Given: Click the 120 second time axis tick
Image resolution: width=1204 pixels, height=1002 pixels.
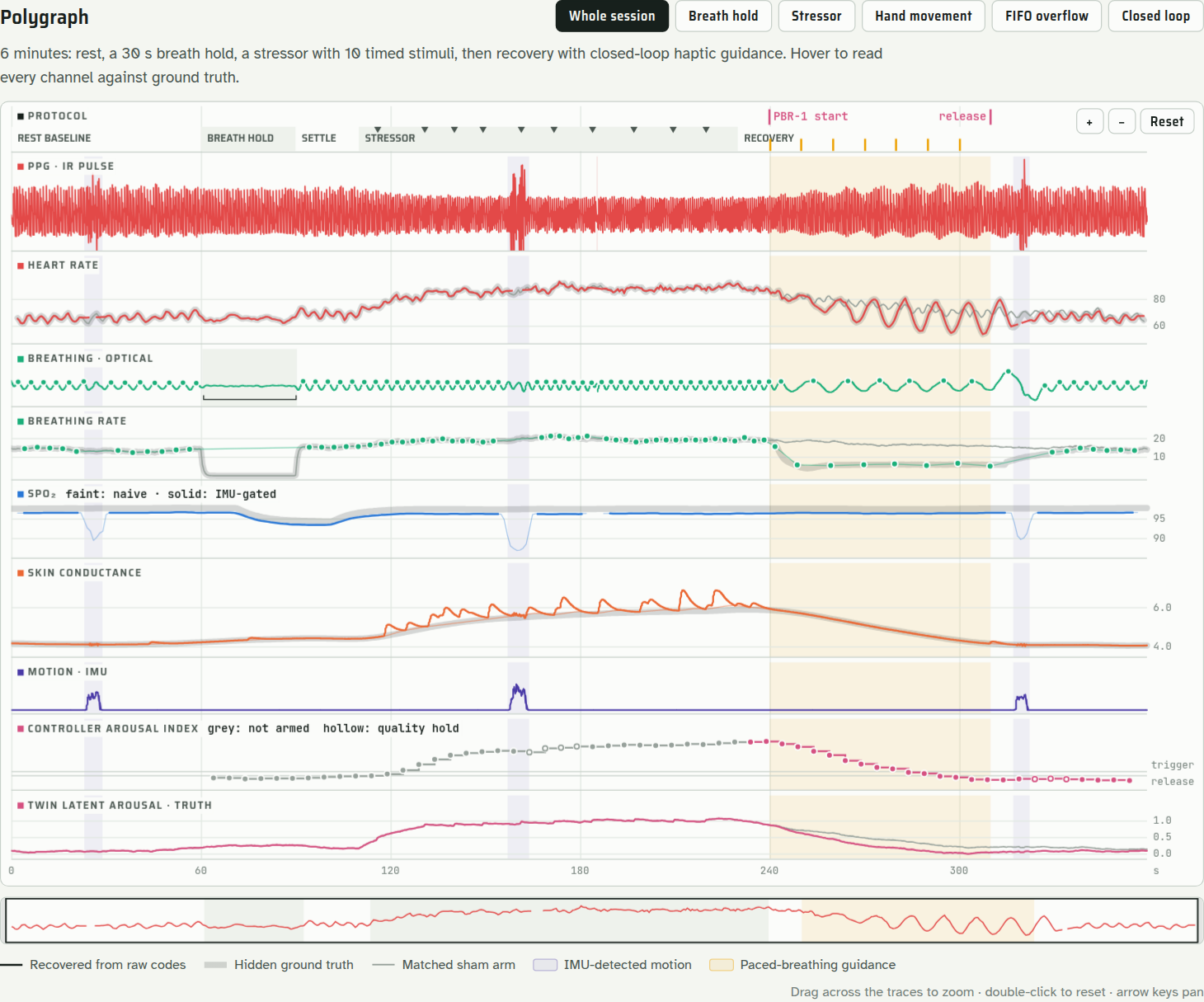Looking at the screenshot, I should click(x=390, y=871).
